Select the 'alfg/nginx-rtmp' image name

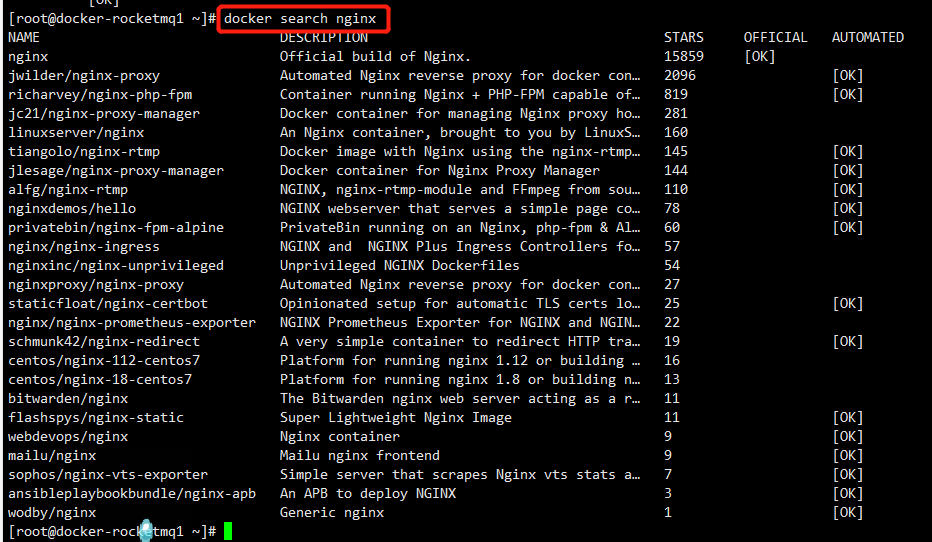pos(68,190)
